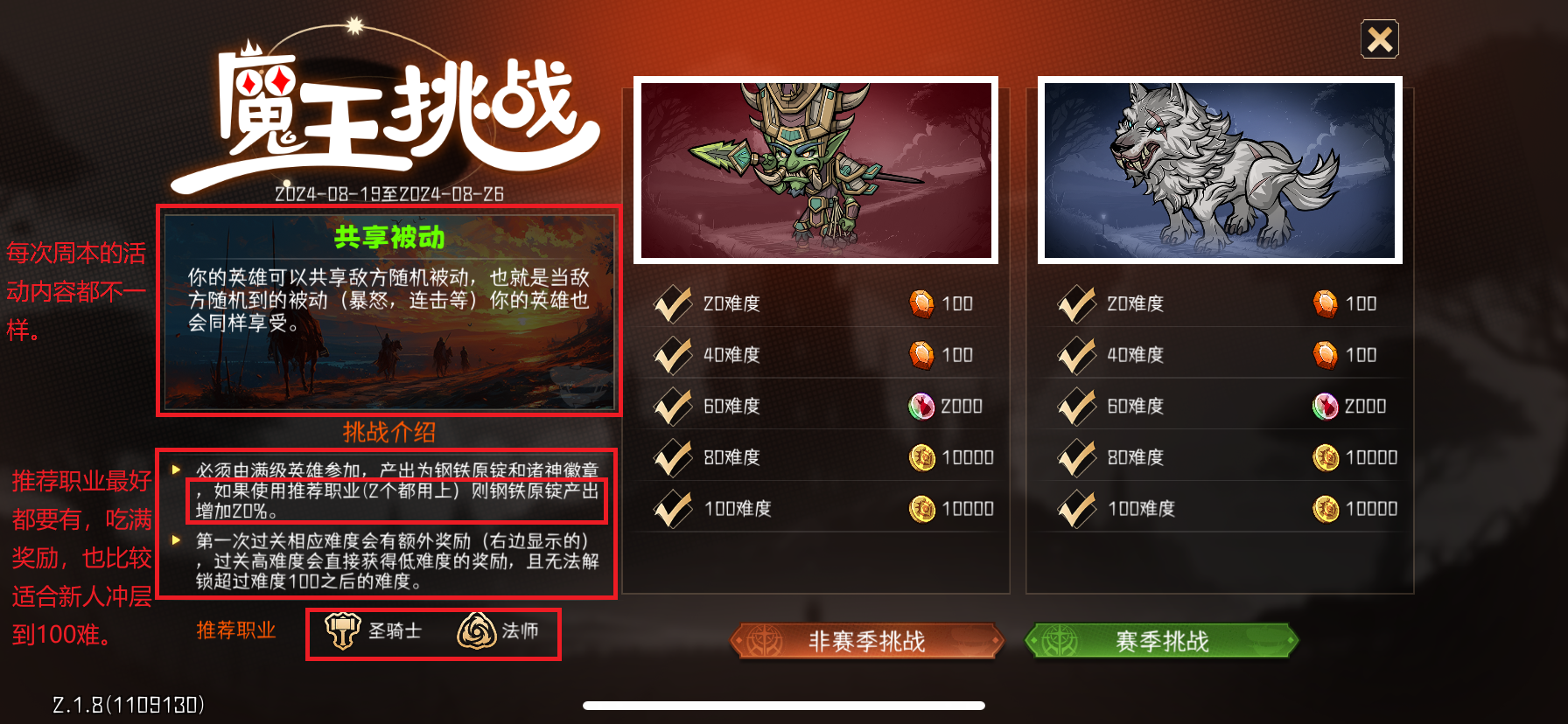Close the 魔王挑战 popup with X
Image resolution: width=1568 pixels, height=724 pixels.
coord(1380,39)
